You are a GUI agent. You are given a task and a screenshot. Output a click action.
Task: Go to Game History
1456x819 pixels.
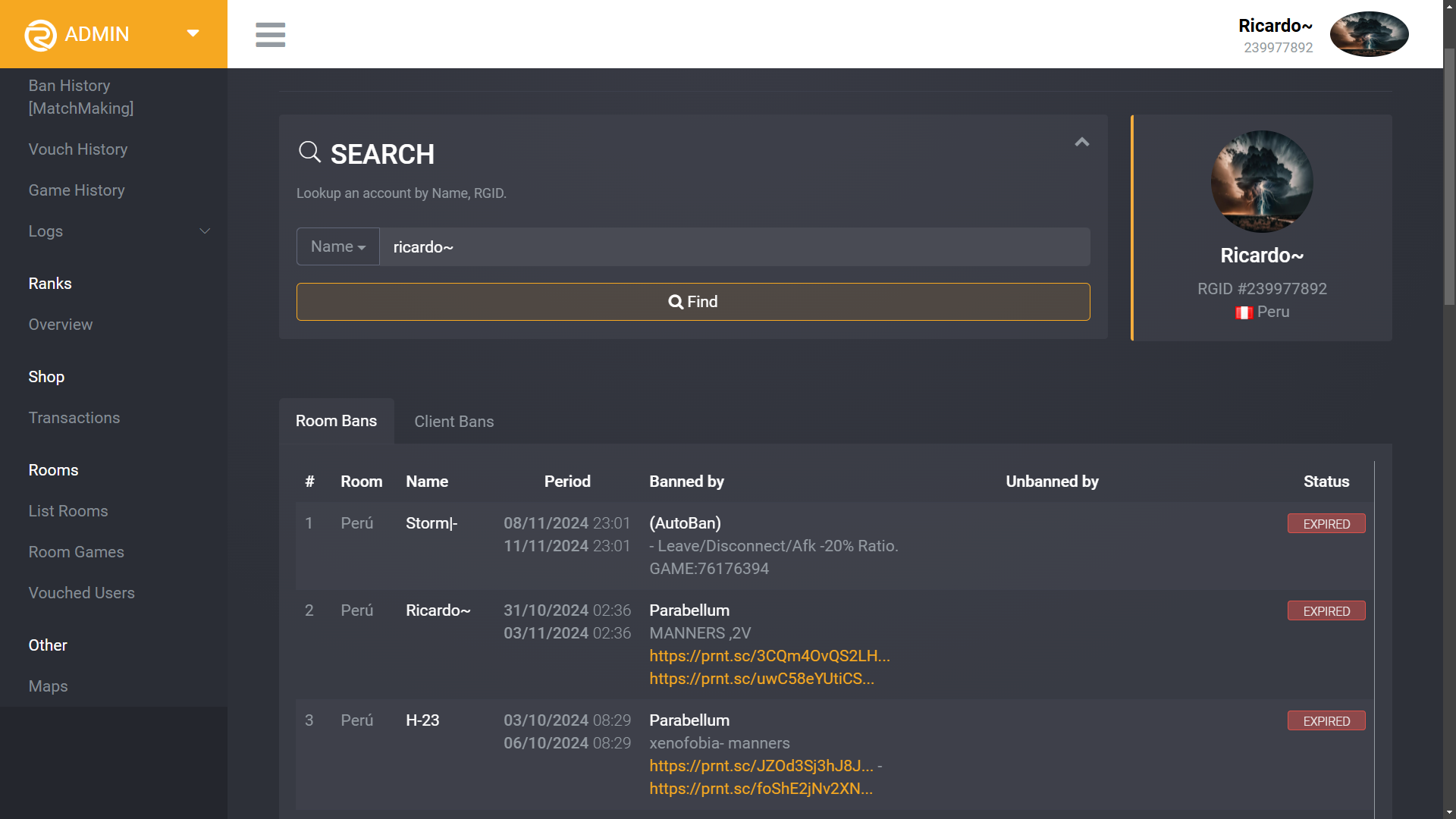pyautogui.click(x=77, y=190)
